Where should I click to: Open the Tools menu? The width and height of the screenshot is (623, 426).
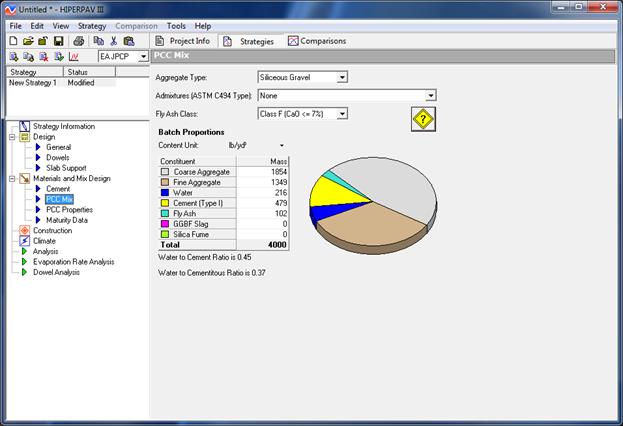(176, 26)
